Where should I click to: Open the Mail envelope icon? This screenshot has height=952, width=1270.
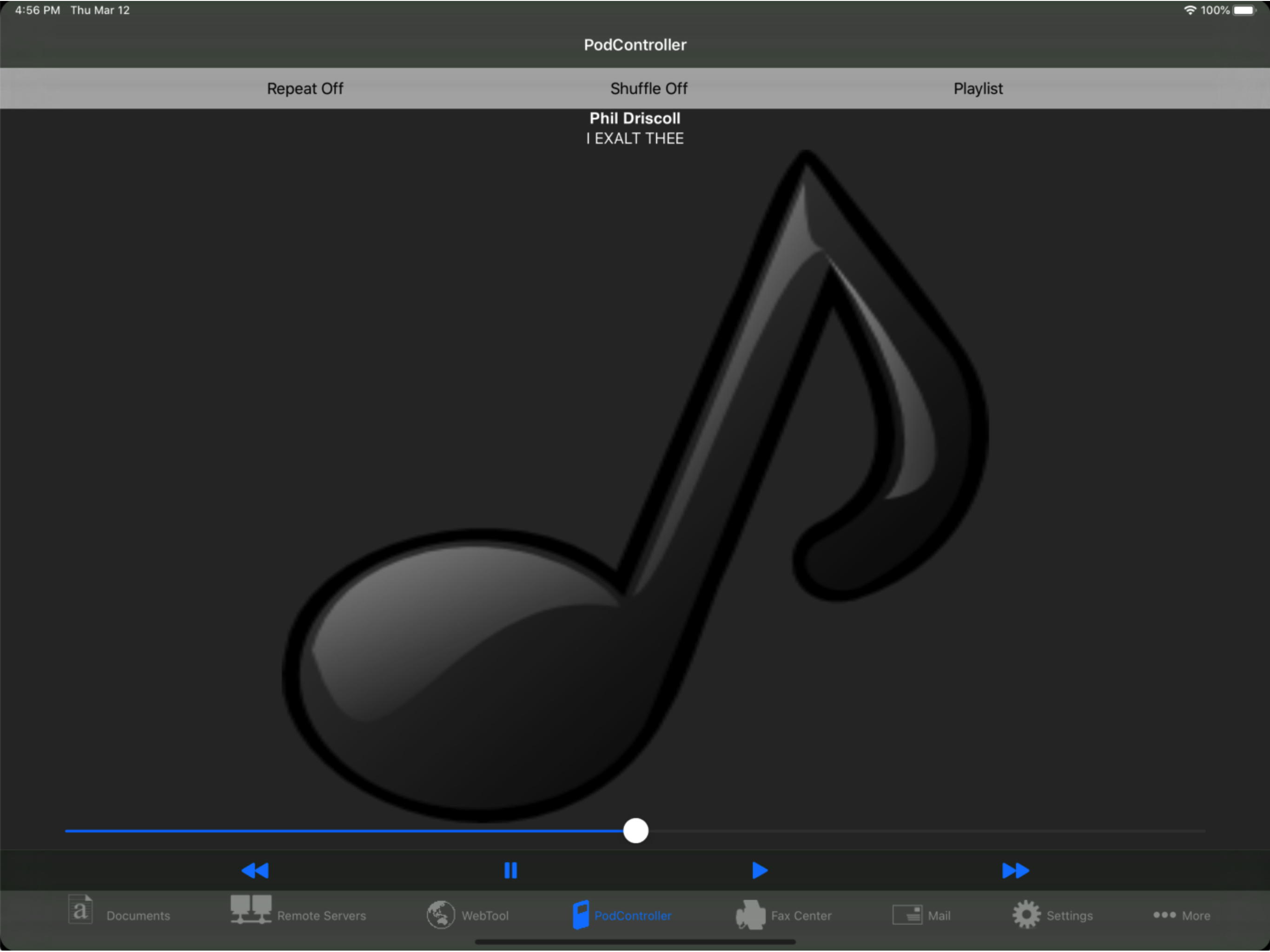point(907,915)
